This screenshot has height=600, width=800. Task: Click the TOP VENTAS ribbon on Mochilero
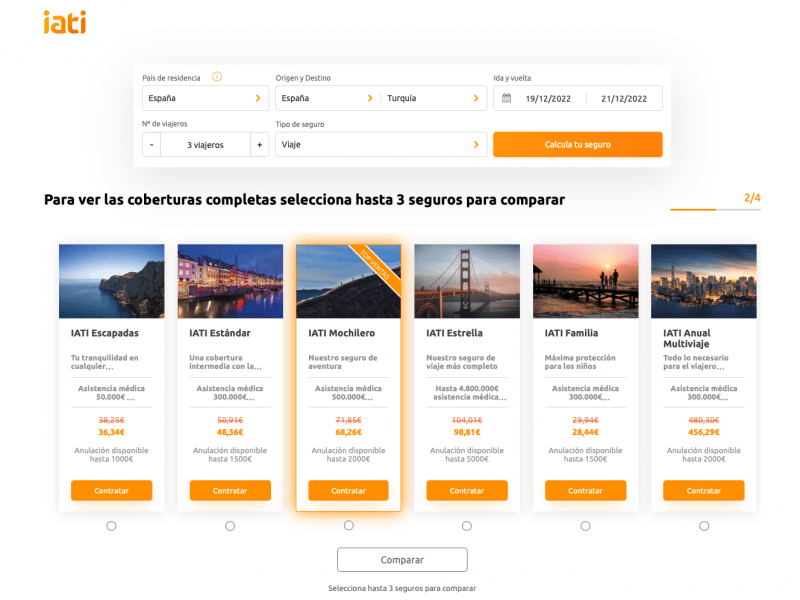pos(376,265)
